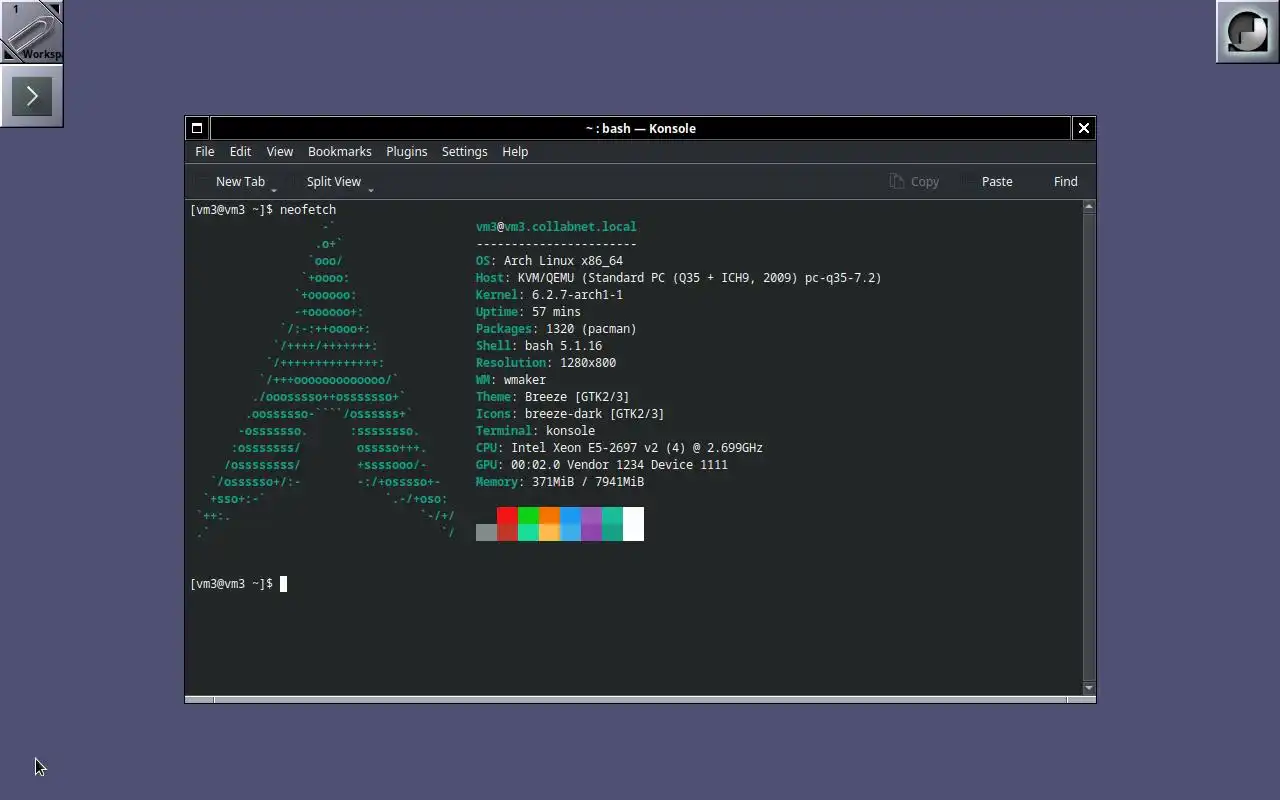Image resolution: width=1280 pixels, height=800 pixels.
Task: Click the scrollbar down arrow
Action: coord(1089,688)
